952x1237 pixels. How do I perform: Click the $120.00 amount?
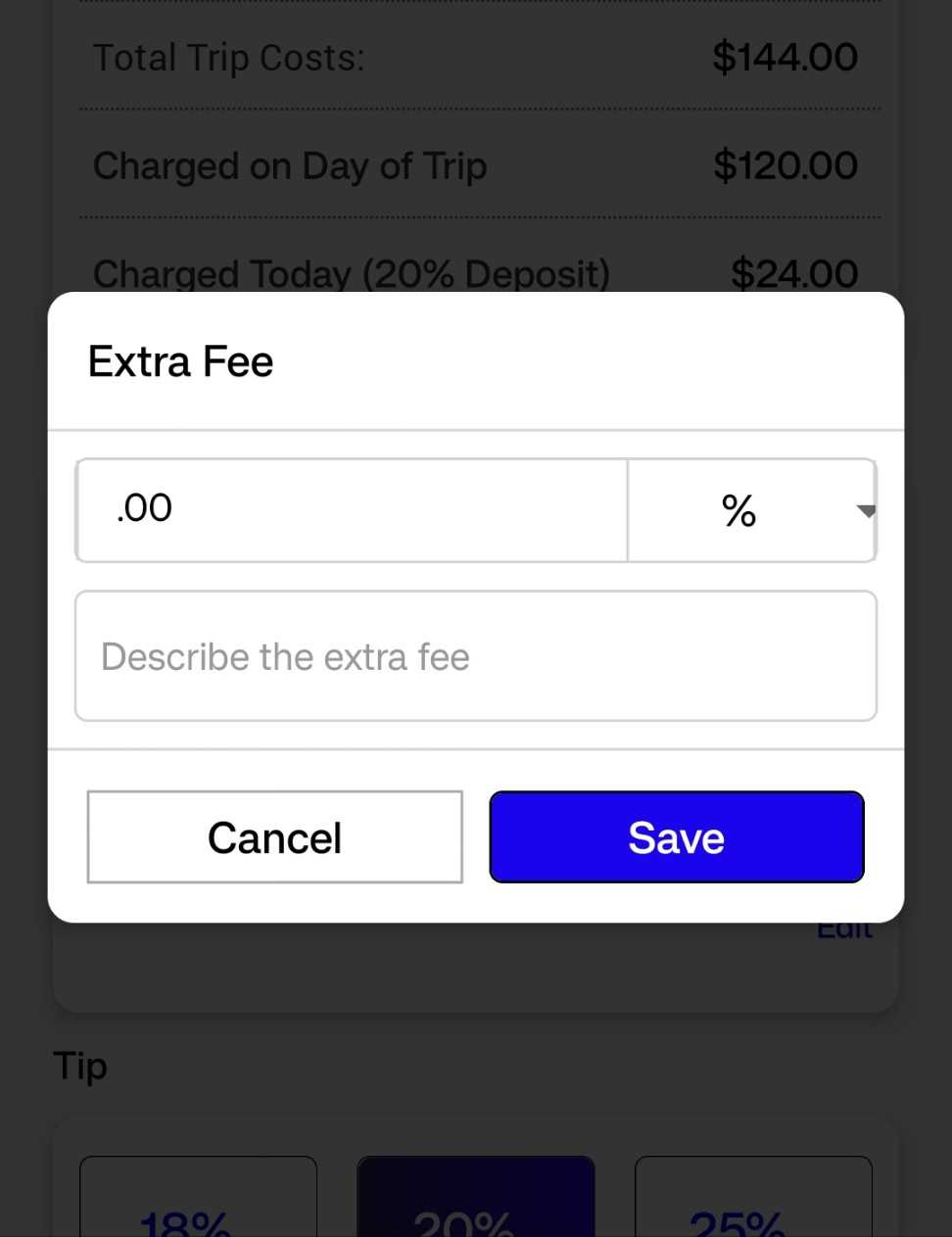coord(785,166)
